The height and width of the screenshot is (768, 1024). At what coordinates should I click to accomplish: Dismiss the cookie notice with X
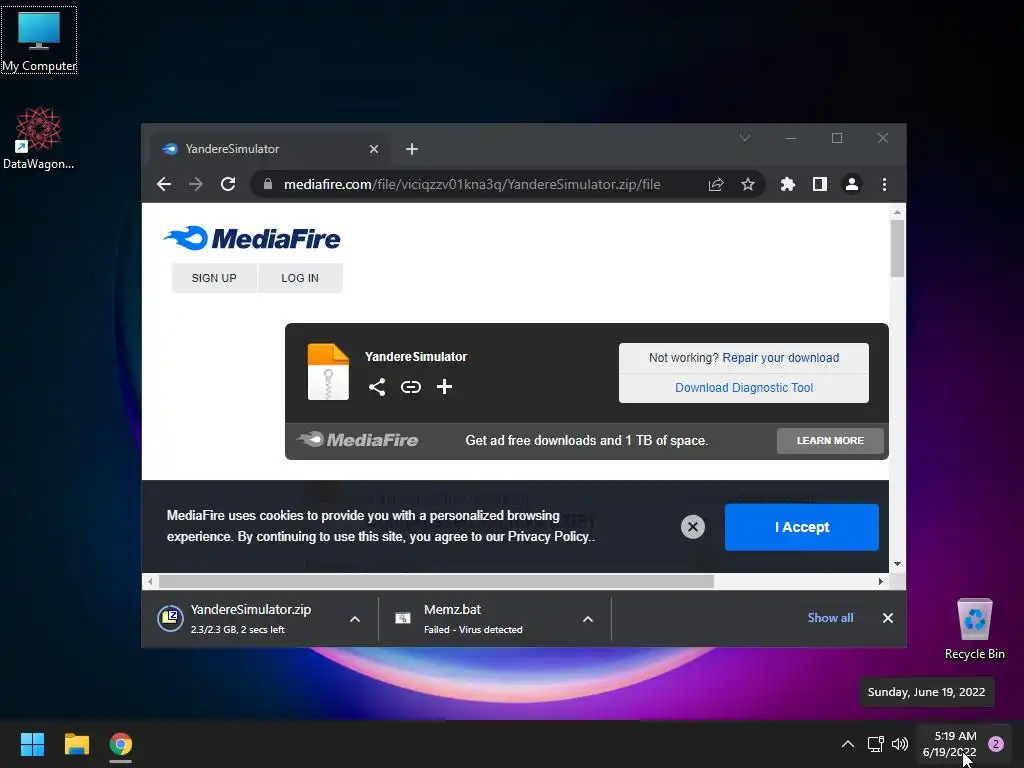point(693,526)
